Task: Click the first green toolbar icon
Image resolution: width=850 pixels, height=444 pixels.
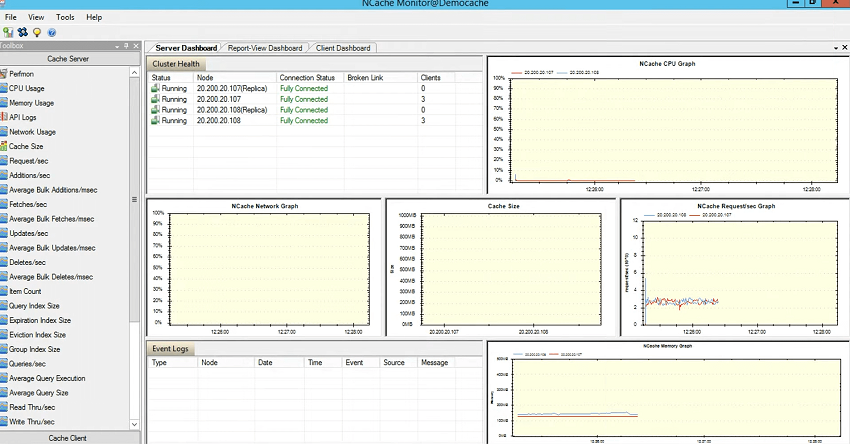Action: (x=8, y=33)
